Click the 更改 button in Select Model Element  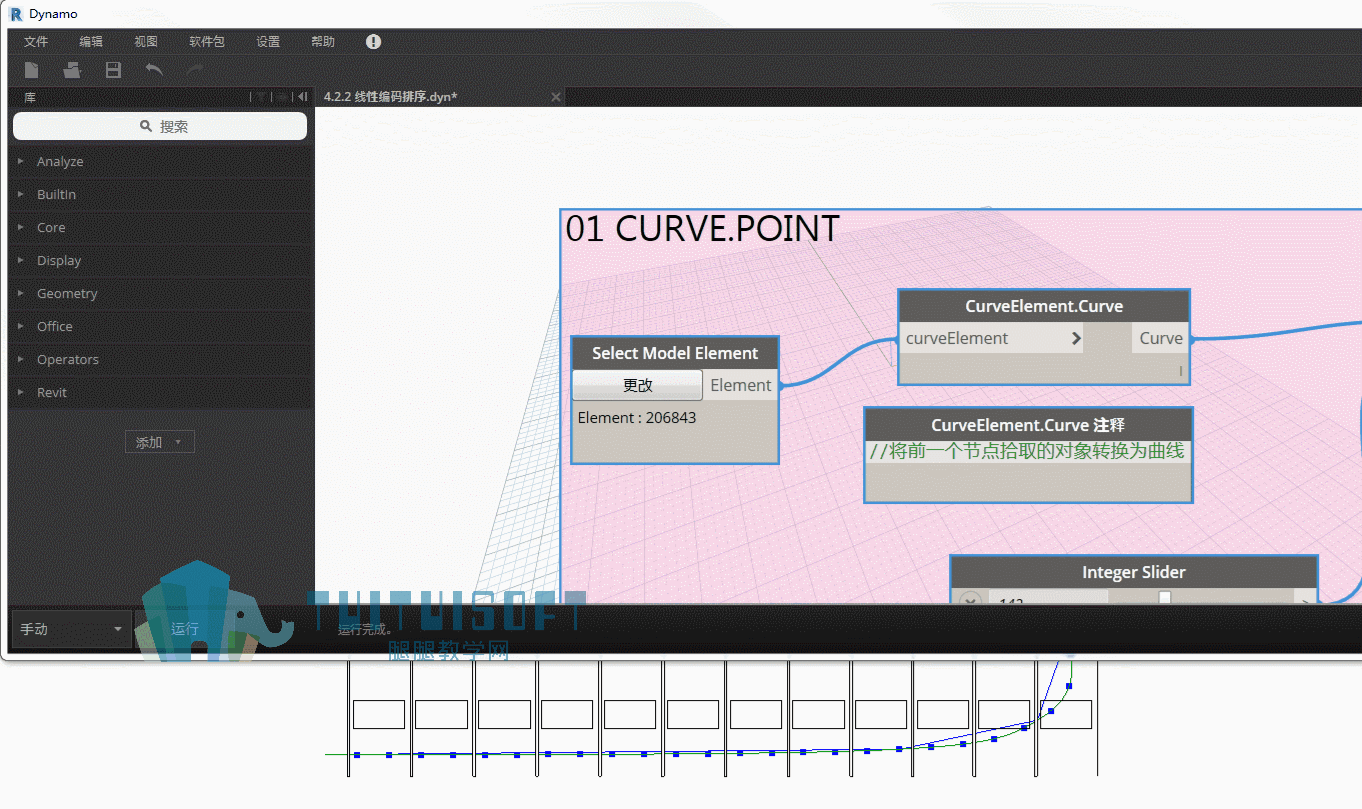(x=637, y=385)
